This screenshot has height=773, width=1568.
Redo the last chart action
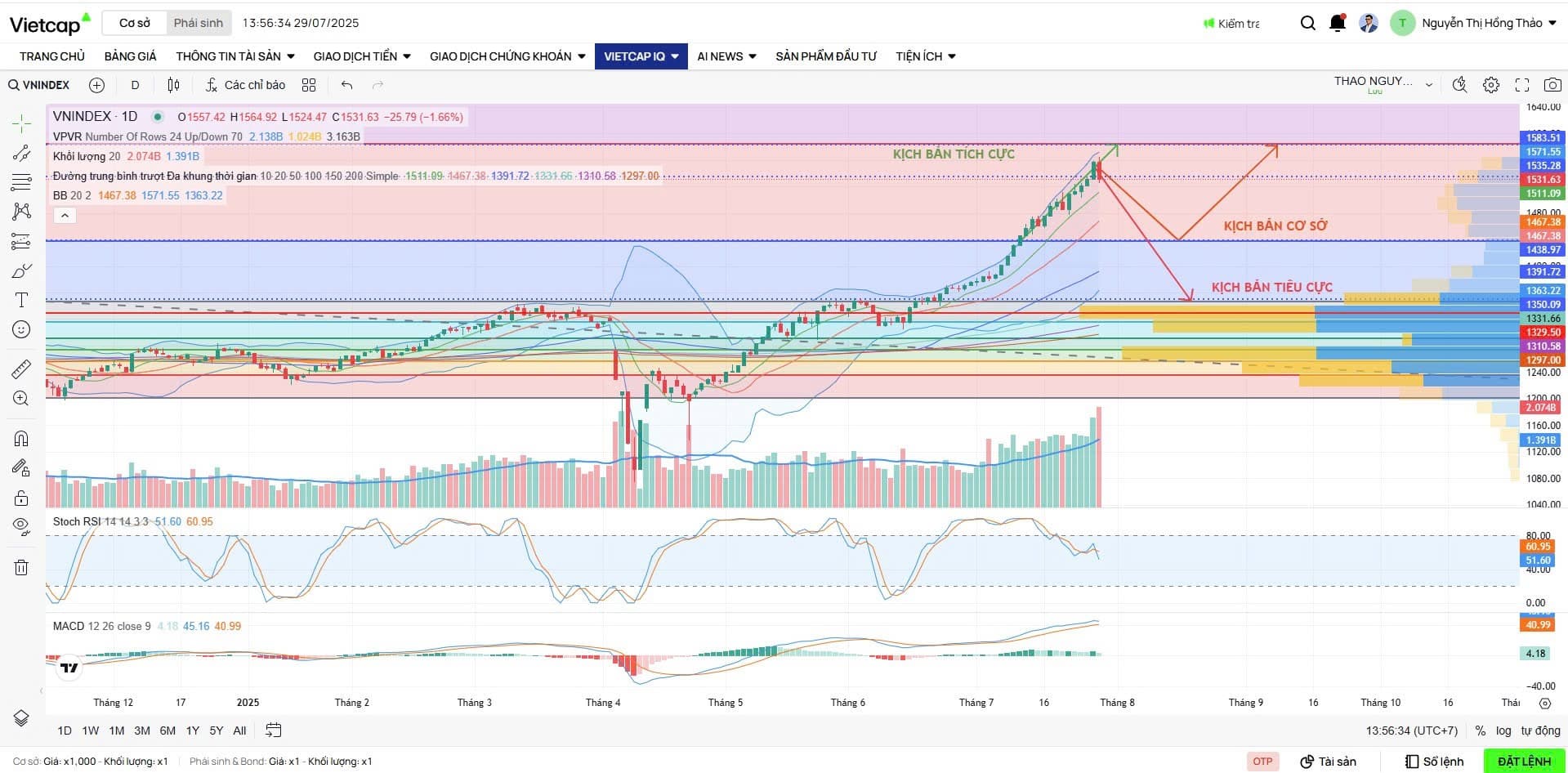coord(377,85)
